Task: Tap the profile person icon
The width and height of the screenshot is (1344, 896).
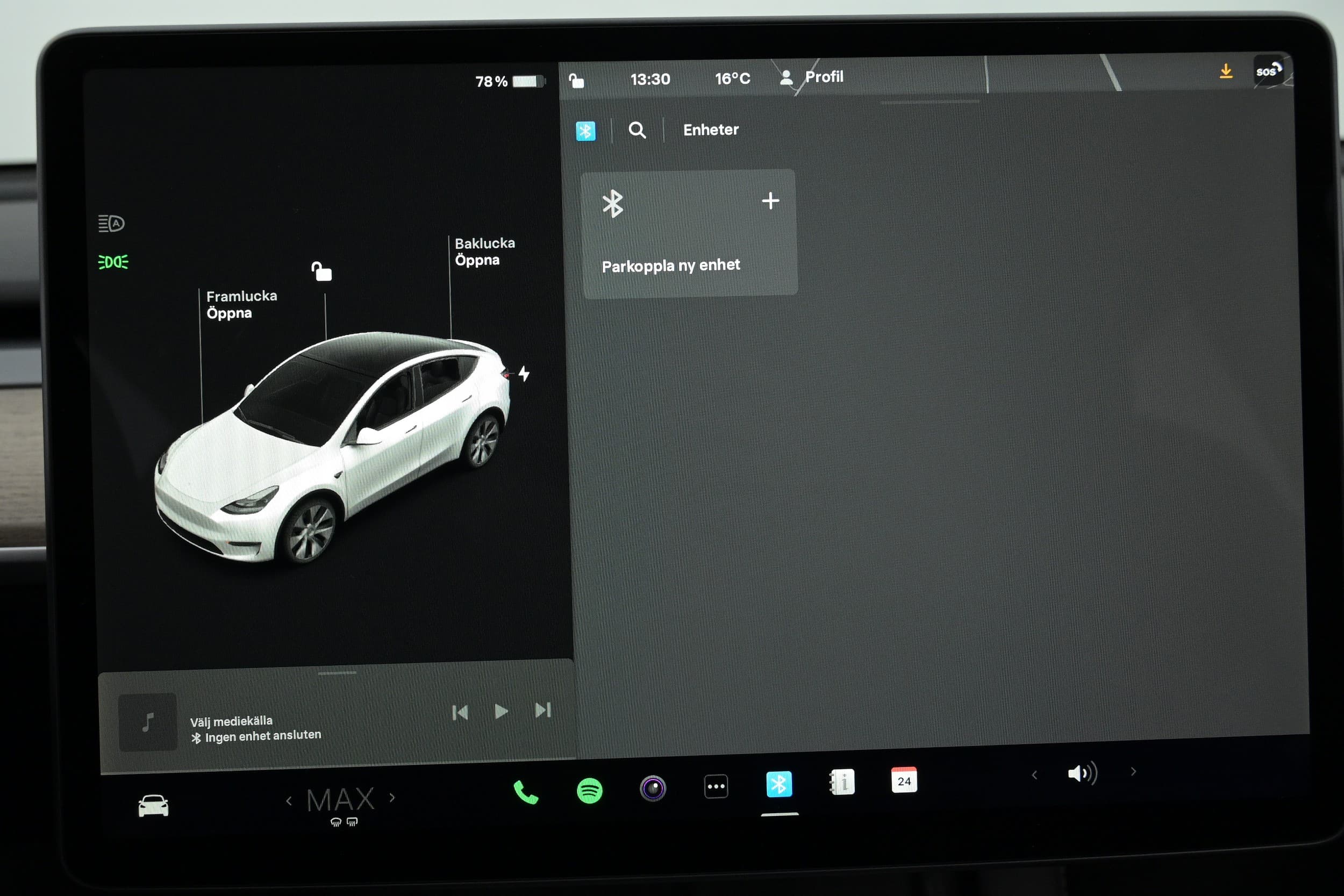Action: pyautogui.click(x=787, y=78)
